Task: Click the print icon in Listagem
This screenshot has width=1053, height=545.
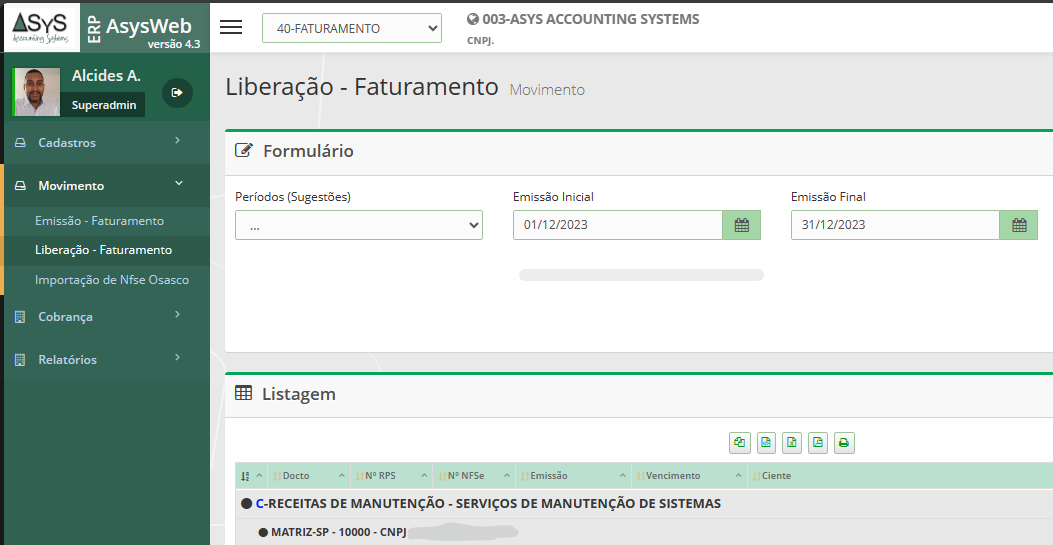Action: tap(844, 443)
